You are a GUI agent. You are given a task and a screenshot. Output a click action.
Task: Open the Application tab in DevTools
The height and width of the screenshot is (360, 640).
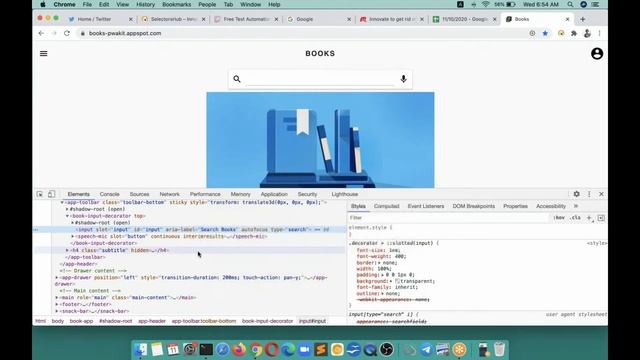click(274, 194)
